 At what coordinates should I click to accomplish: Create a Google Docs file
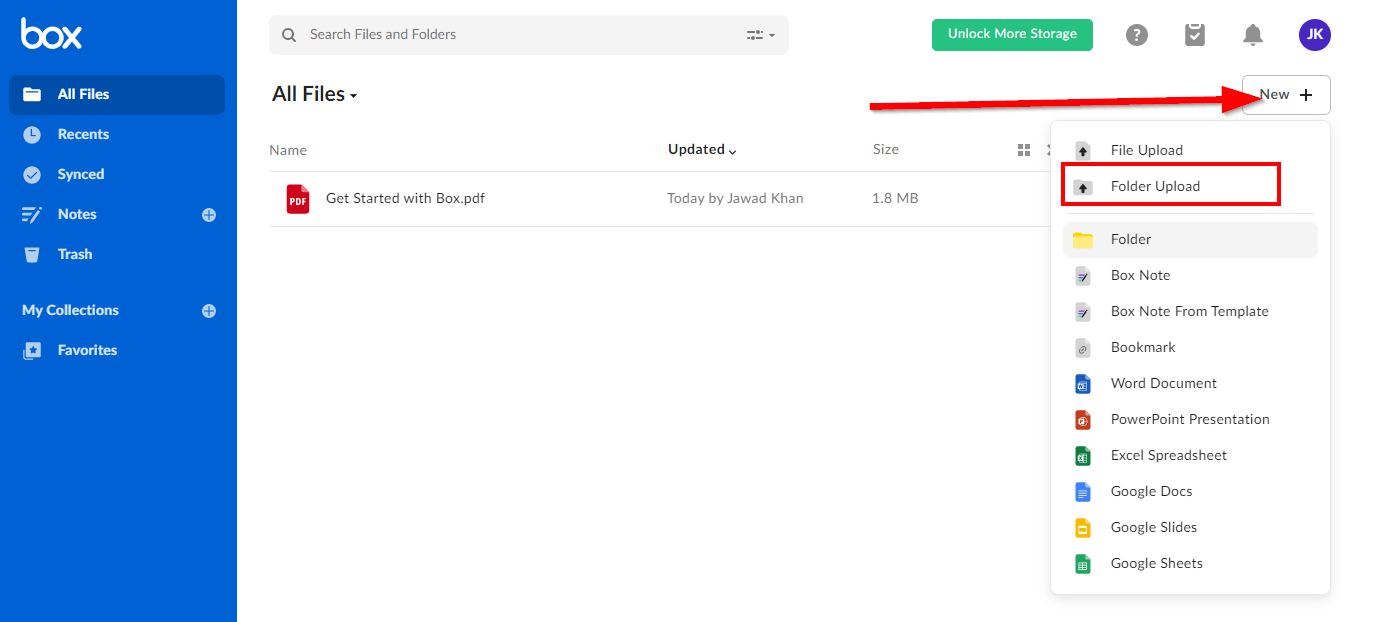coord(1190,492)
